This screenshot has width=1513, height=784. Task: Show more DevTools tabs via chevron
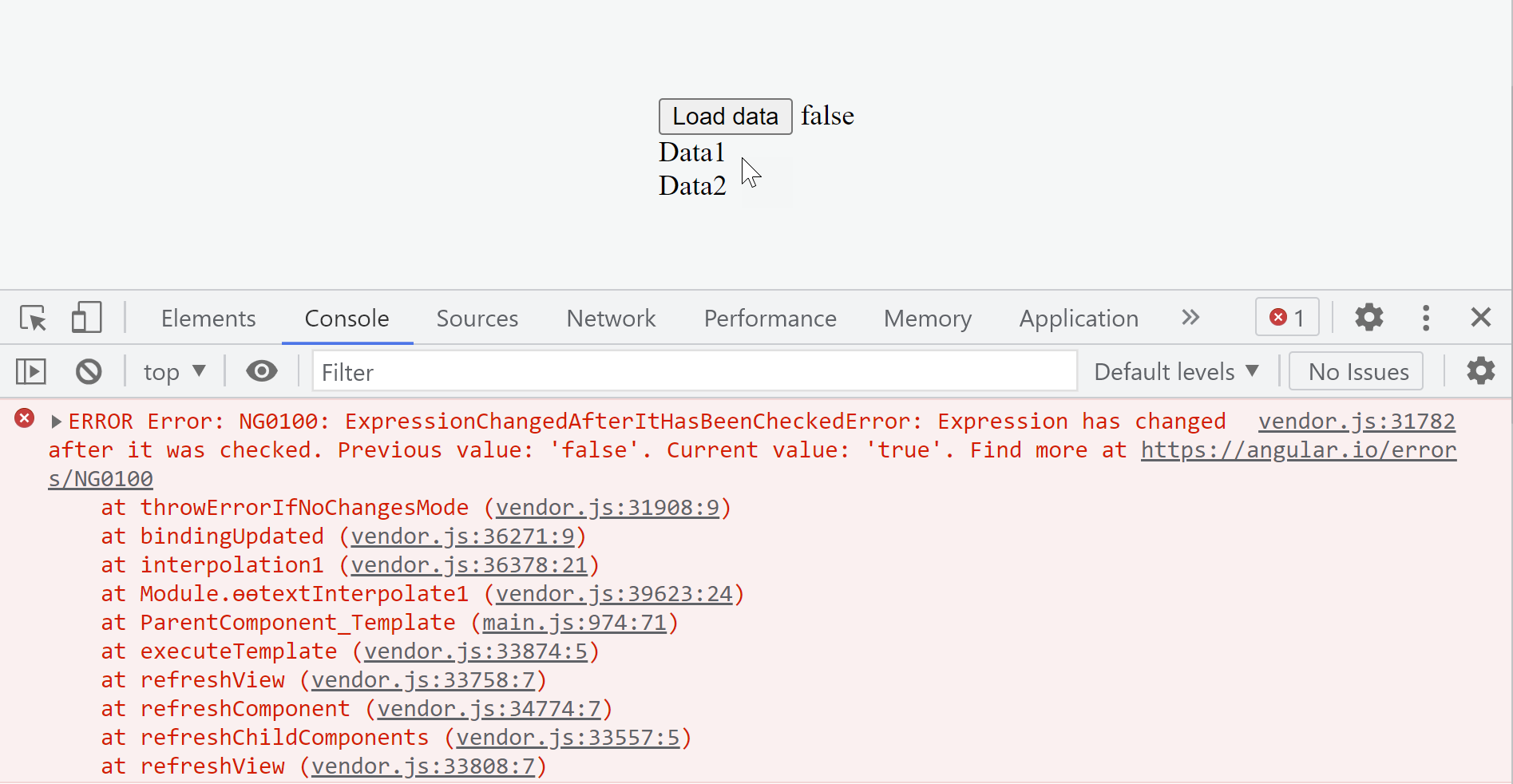(x=1190, y=318)
